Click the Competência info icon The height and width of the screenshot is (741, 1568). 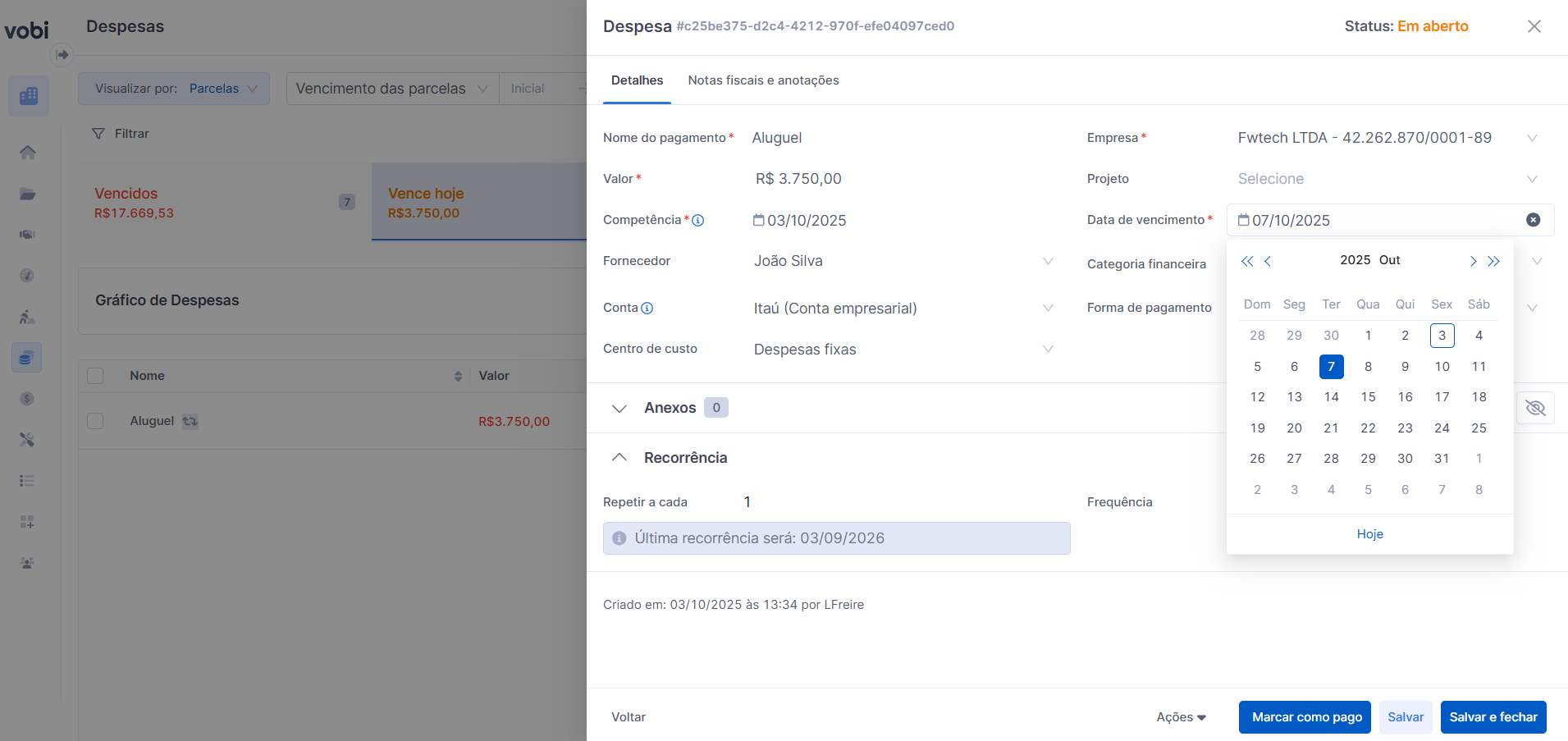click(x=698, y=220)
